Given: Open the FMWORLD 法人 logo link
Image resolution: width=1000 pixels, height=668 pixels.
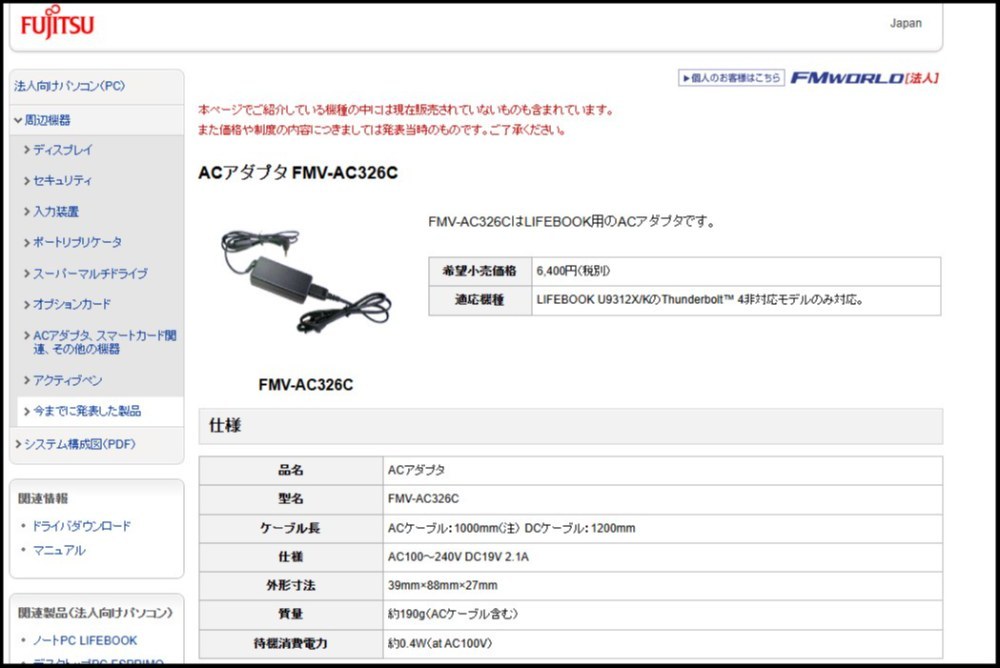Looking at the screenshot, I should pos(865,78).
